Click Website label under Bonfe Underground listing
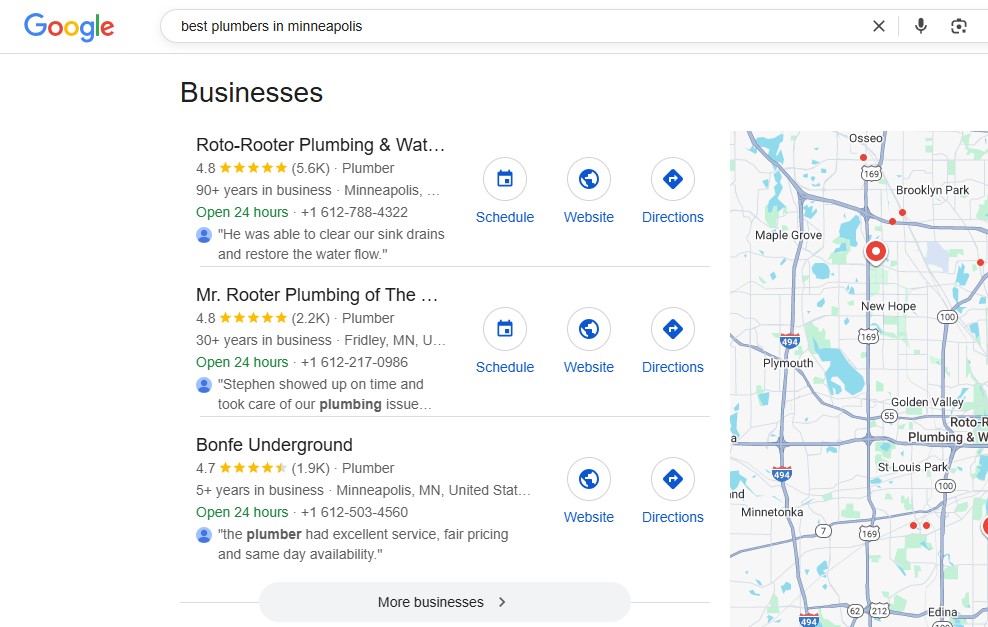988x627 pixels. point(589,517)
